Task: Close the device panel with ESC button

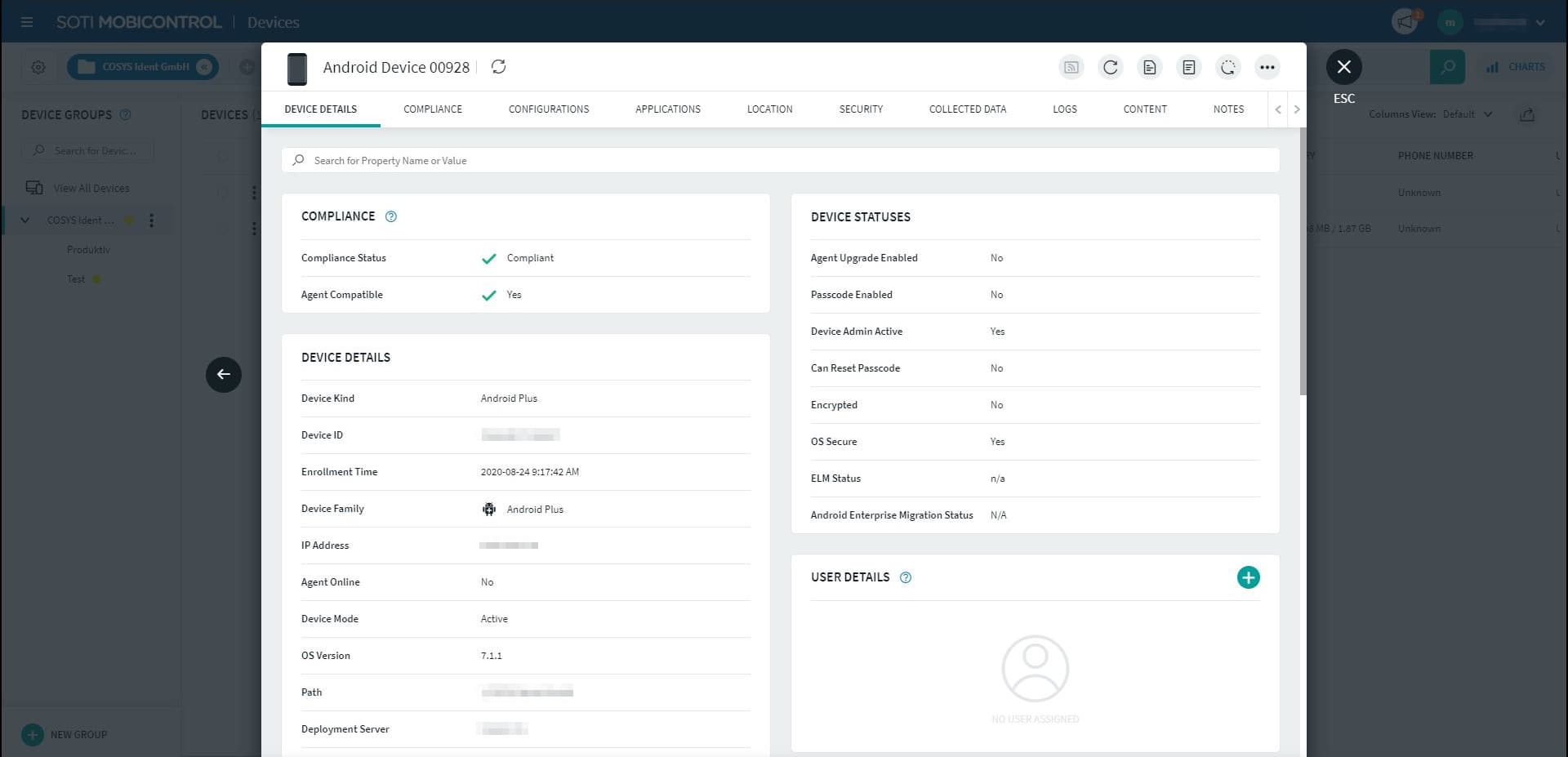Action: 1343,67
